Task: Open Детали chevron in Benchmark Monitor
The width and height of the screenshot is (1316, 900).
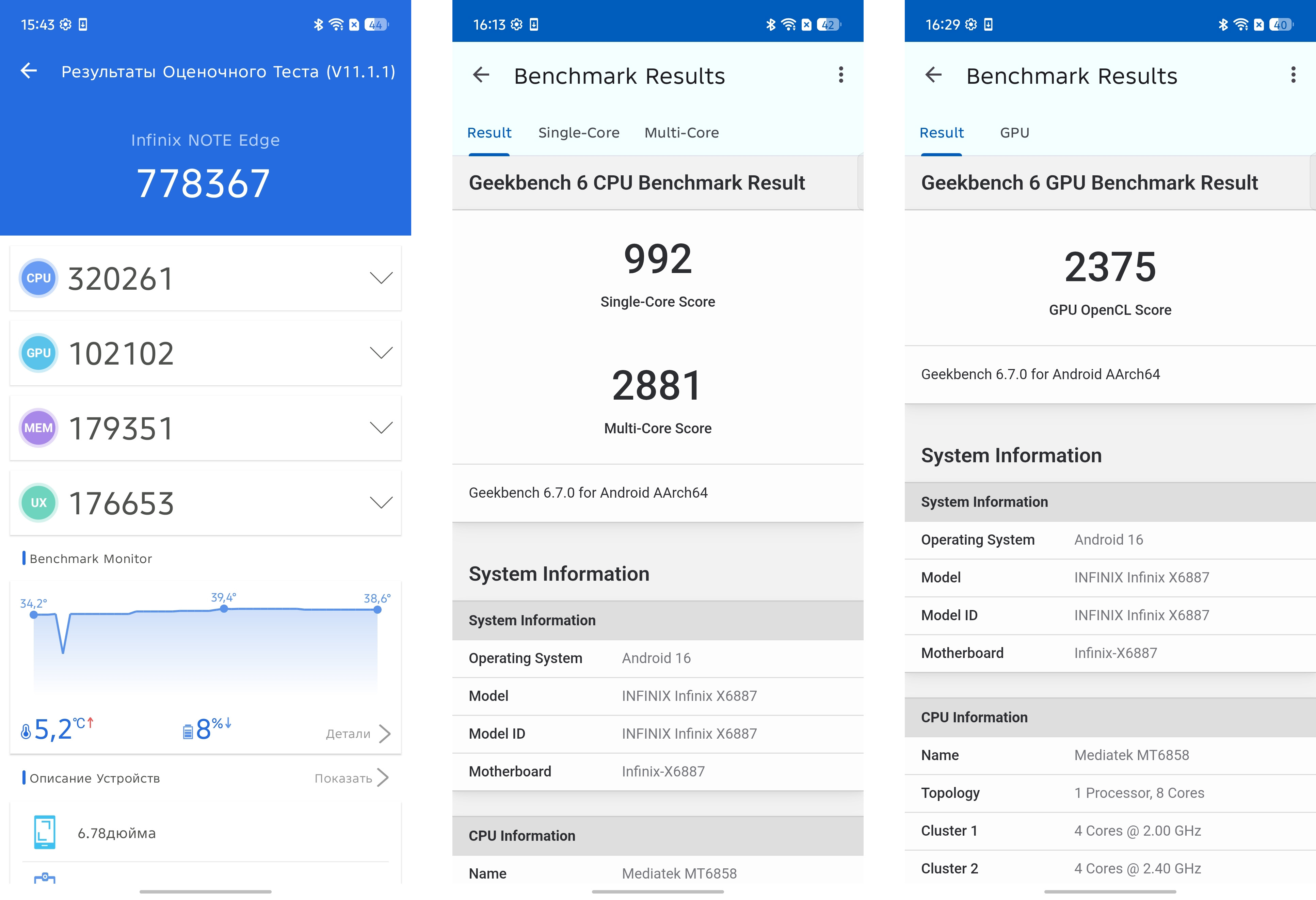Action: tap(385, 734)
